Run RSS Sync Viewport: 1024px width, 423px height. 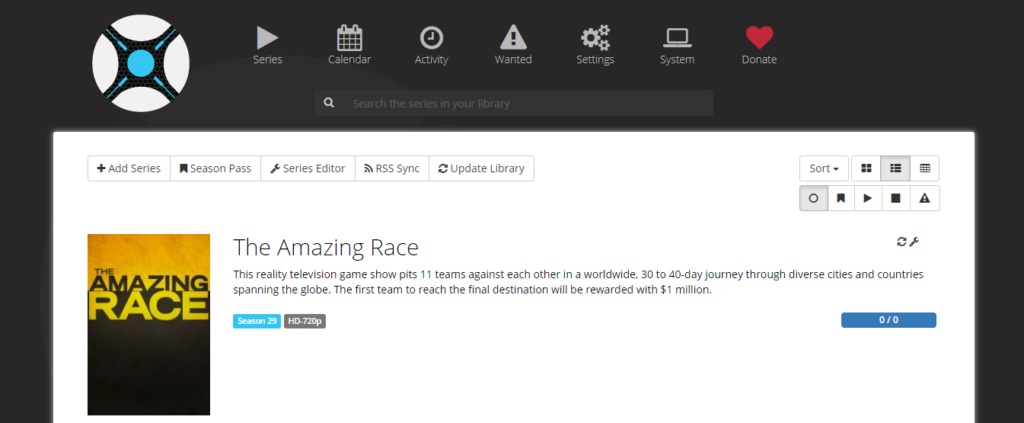[x=392, y=168]
